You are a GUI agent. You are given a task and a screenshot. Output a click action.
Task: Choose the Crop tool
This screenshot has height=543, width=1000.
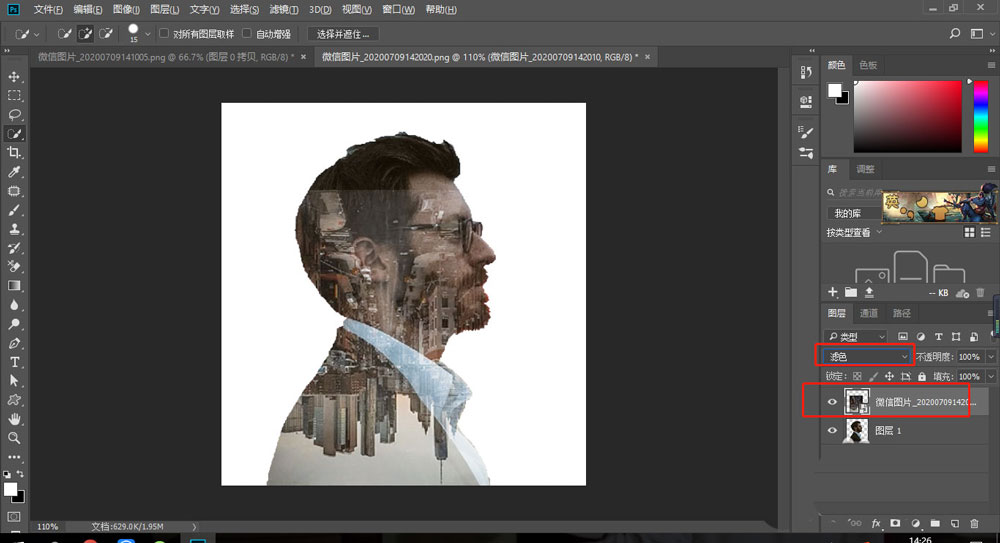[14, 152]
